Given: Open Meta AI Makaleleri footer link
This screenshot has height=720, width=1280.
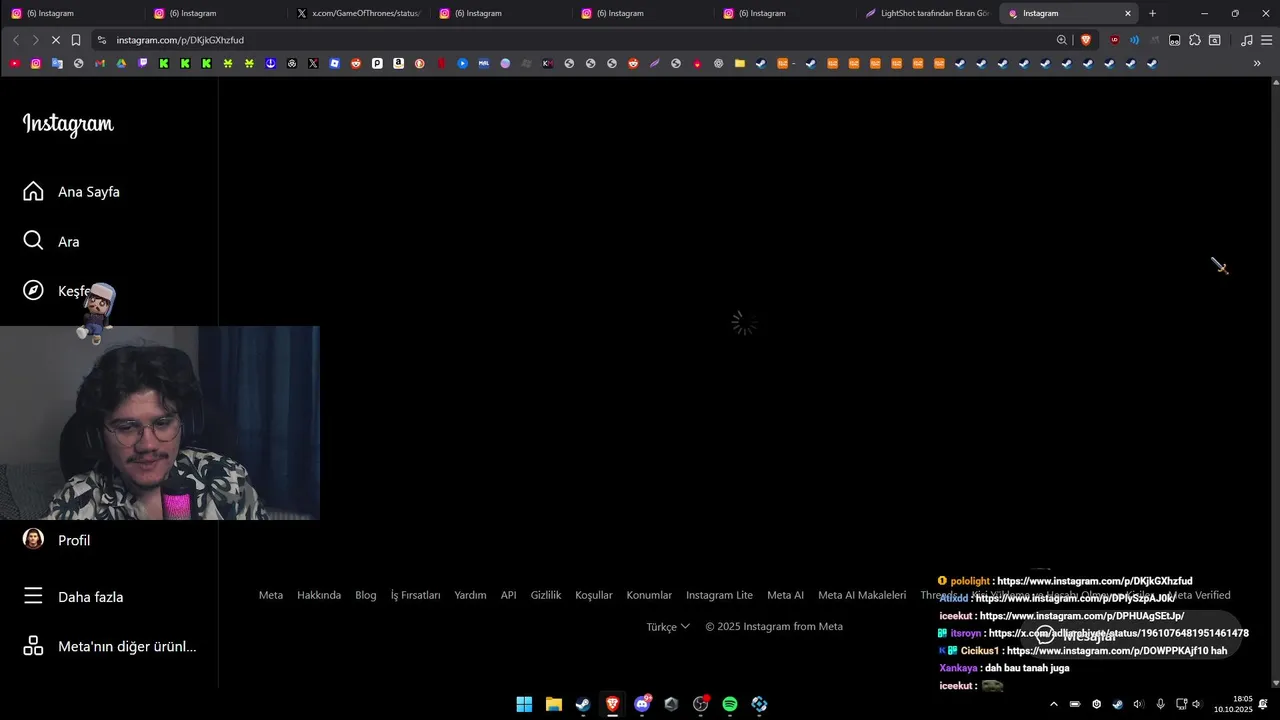Looking at the screenshot, I should coord(862,595).
